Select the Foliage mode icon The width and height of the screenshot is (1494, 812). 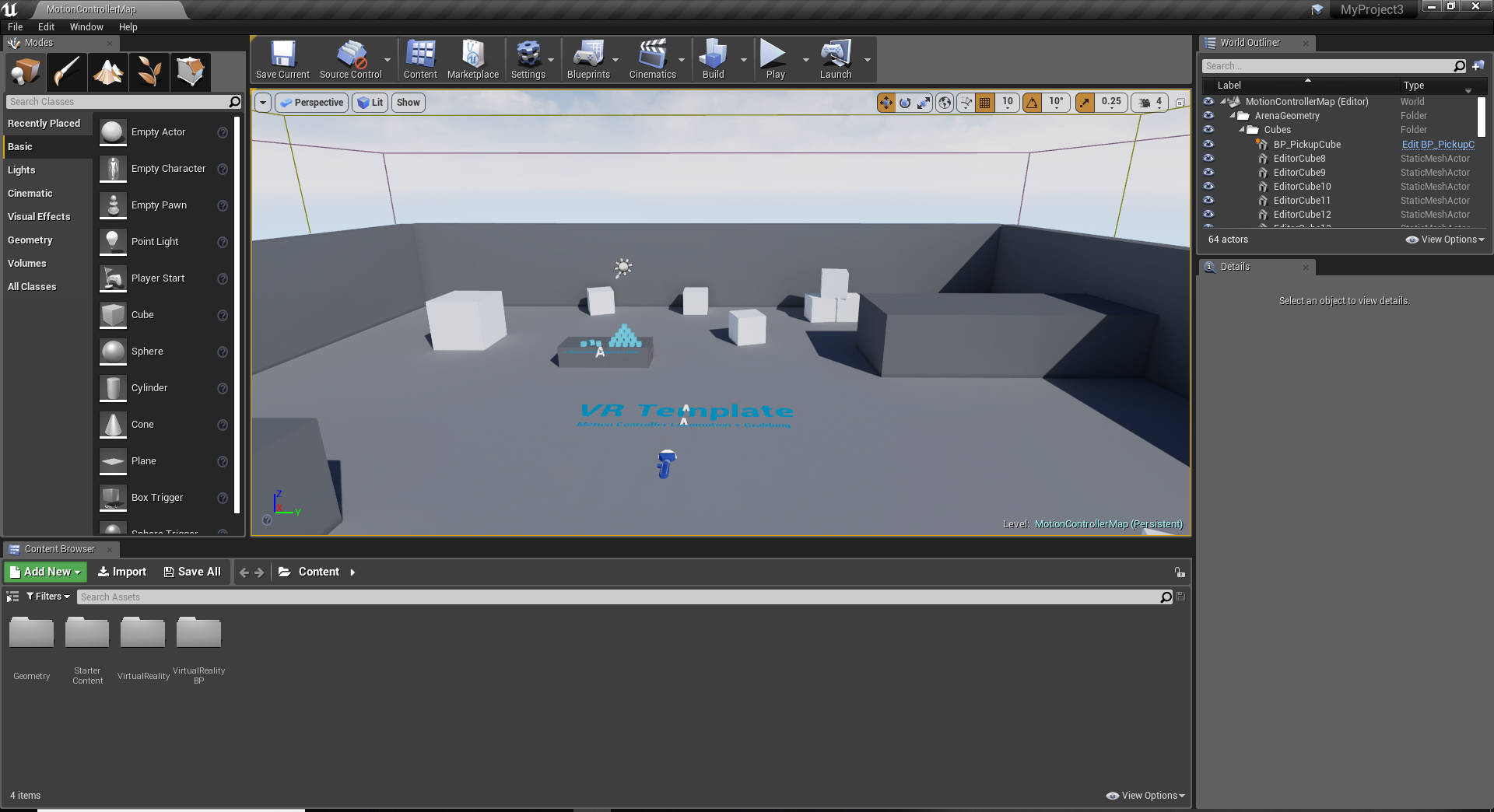[149, 72]
